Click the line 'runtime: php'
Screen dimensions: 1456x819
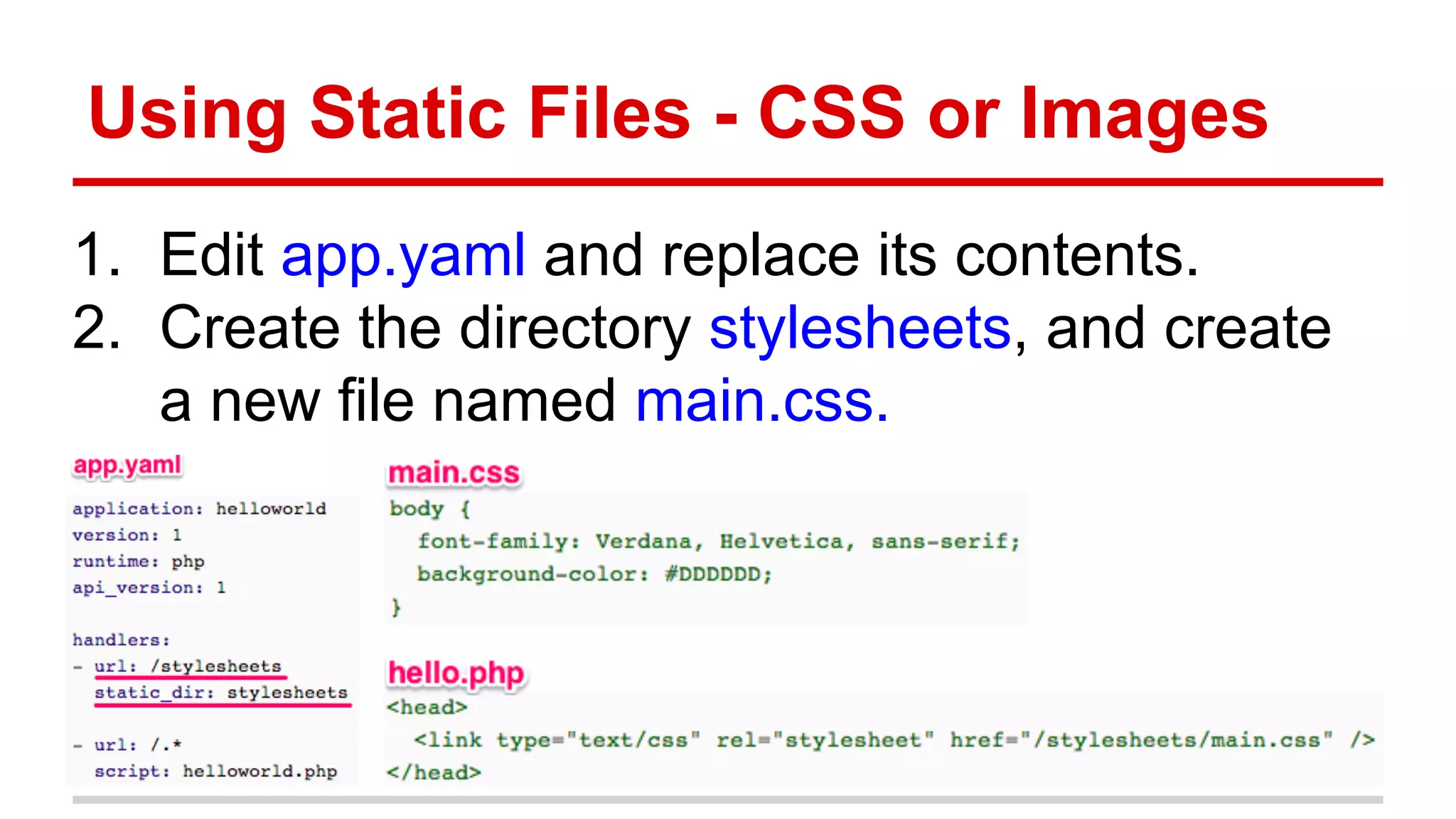(x=138, y=562)
